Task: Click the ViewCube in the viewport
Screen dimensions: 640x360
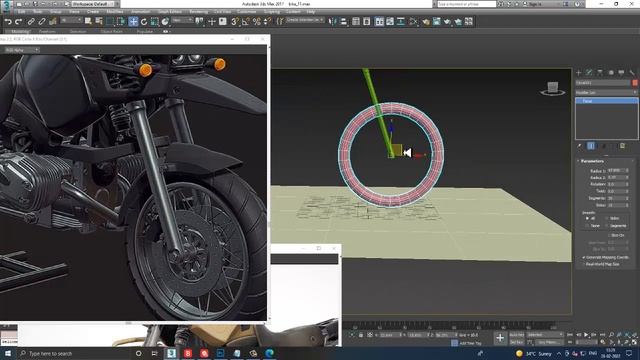Action: tap(553, 88)
